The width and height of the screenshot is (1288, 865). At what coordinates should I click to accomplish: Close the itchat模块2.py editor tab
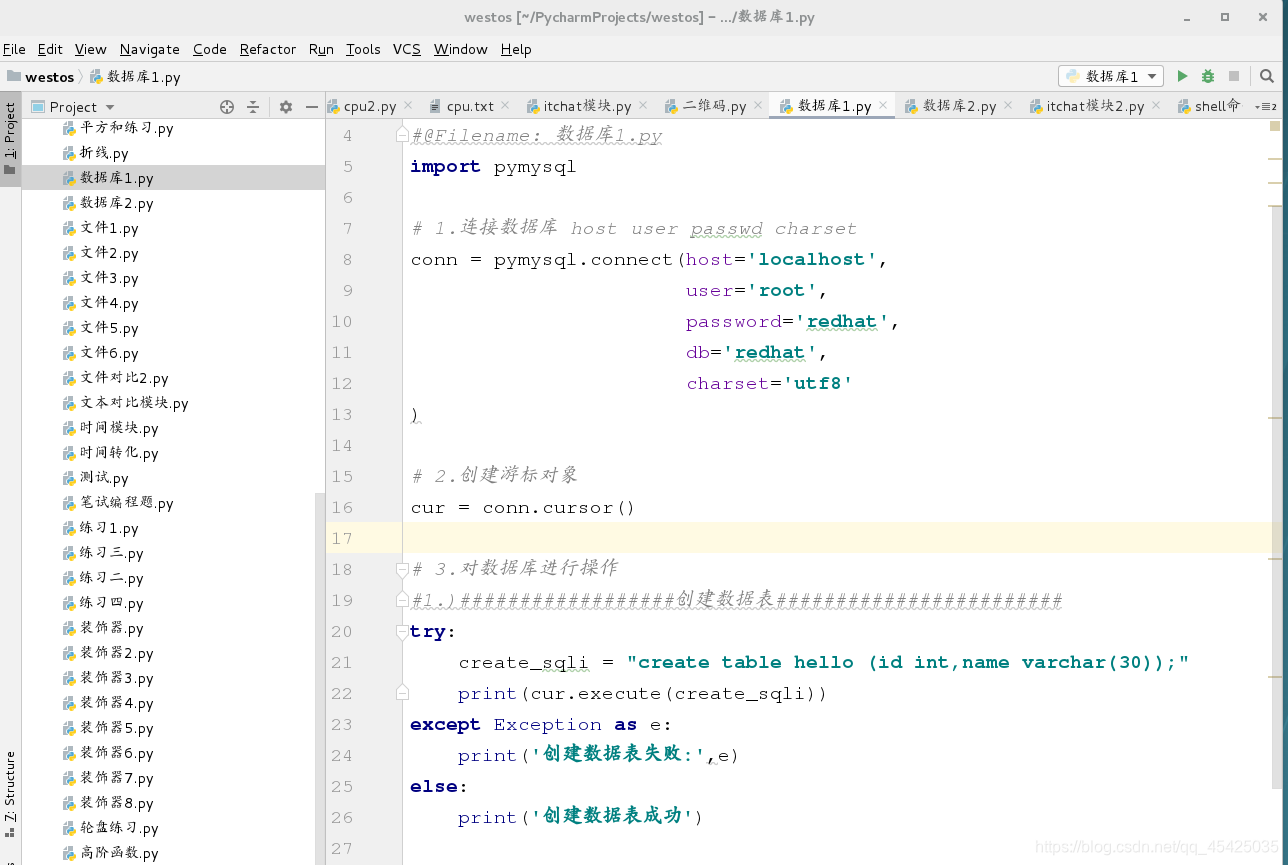coord(1156,105)
